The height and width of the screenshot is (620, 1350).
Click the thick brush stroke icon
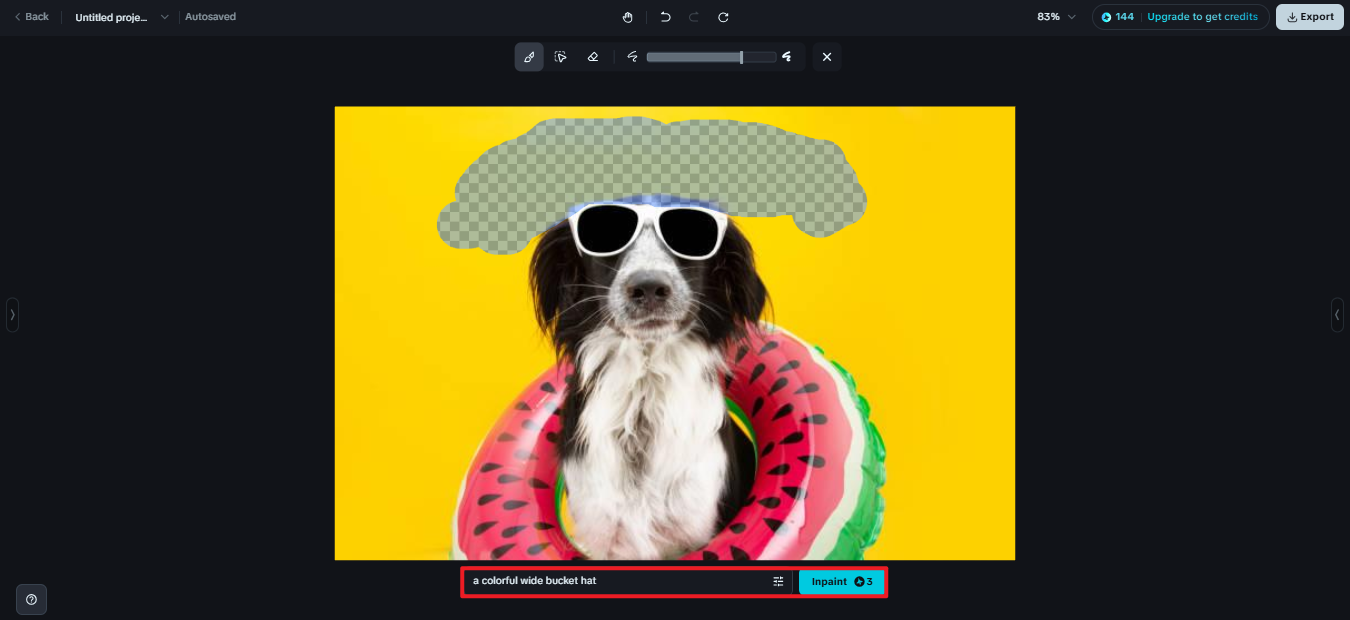788,57
